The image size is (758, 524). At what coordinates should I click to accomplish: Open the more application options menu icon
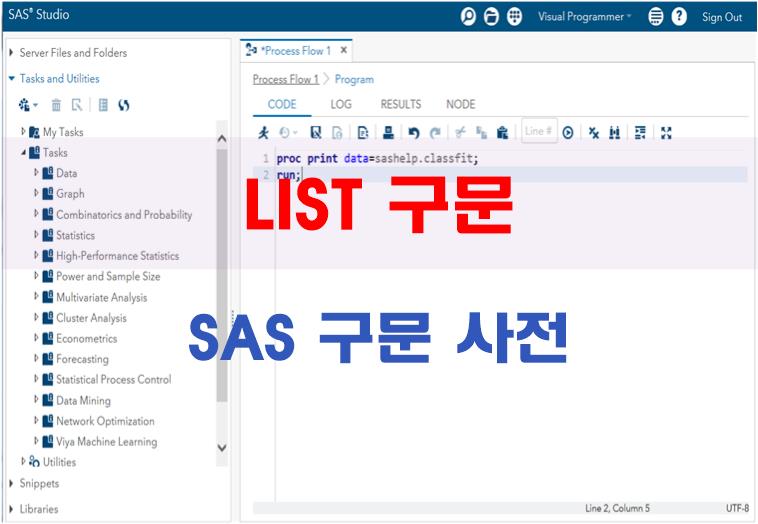coord(656,17)
